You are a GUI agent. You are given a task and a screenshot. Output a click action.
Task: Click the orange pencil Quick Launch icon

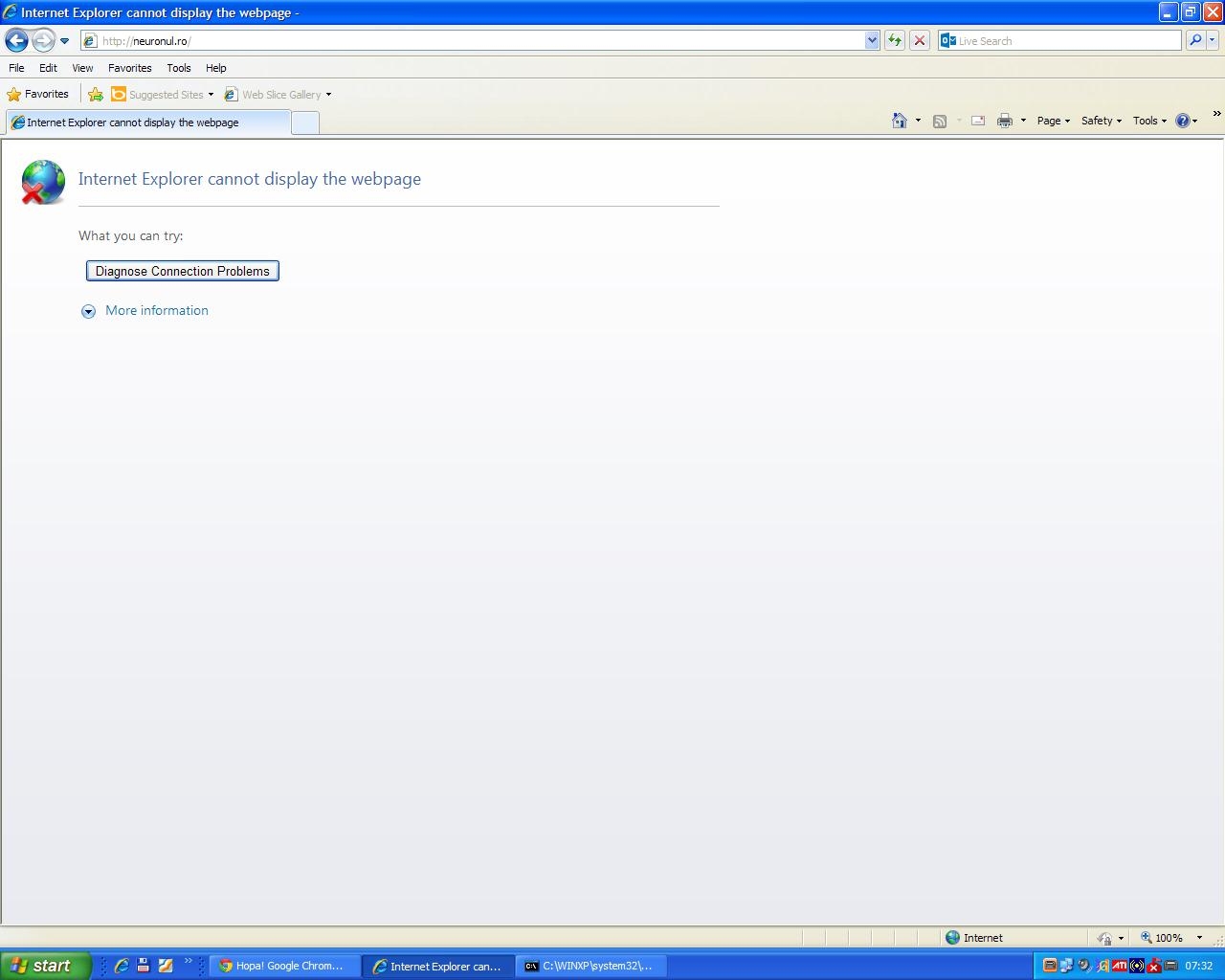click(x=166, y=966)
